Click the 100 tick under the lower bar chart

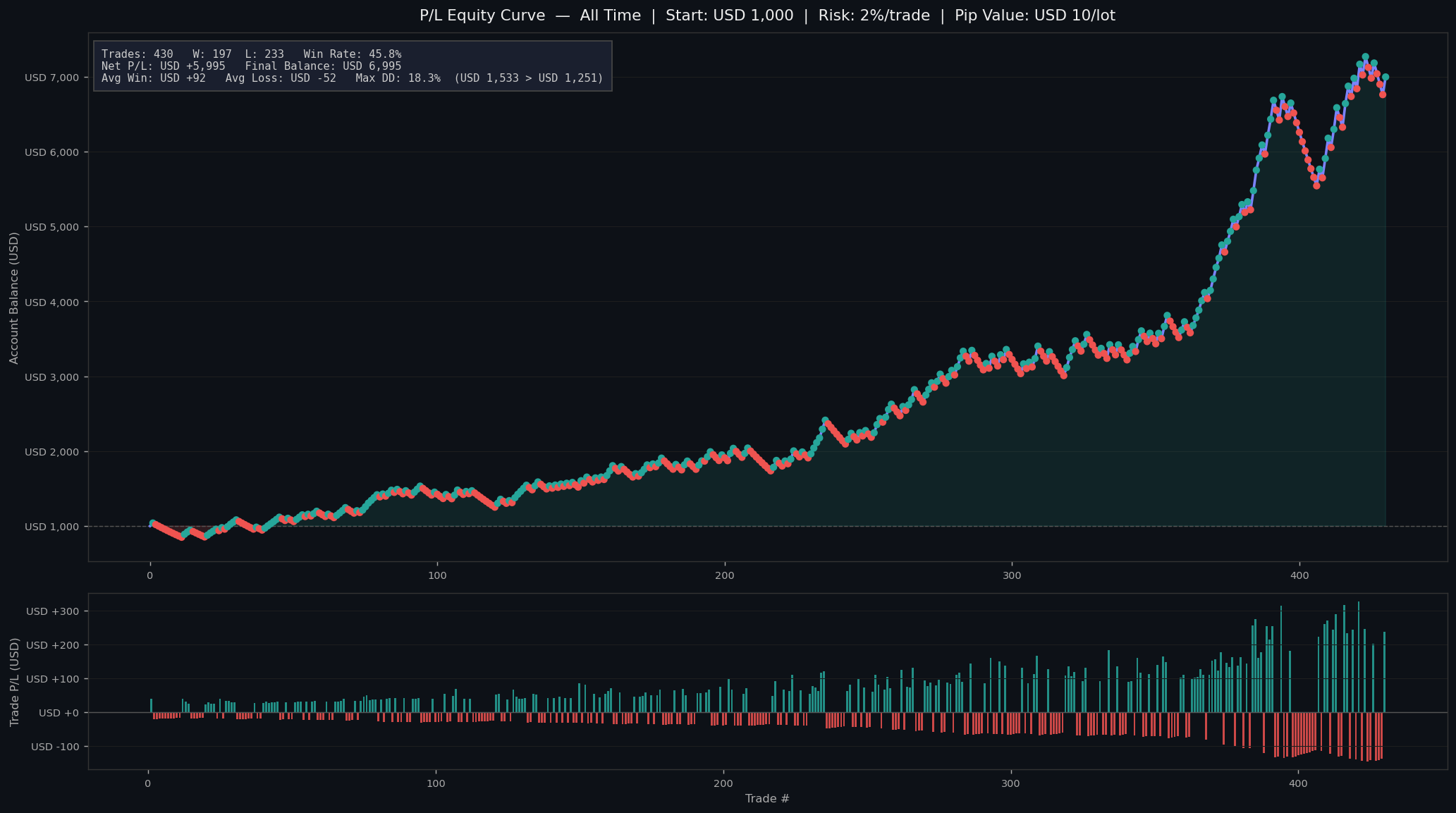(x=436, y=783)
